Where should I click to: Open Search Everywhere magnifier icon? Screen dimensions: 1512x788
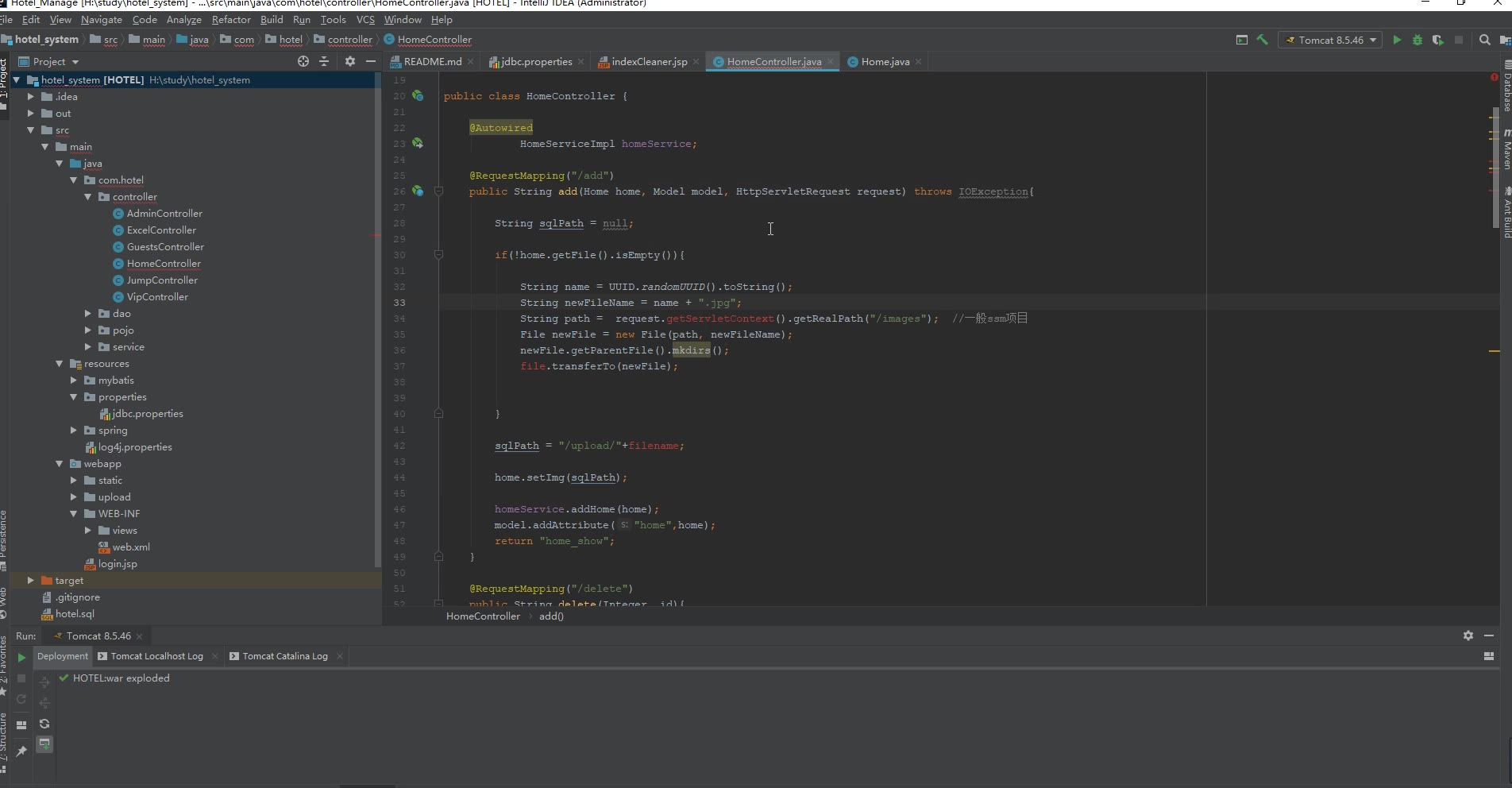click(1484, 40)
